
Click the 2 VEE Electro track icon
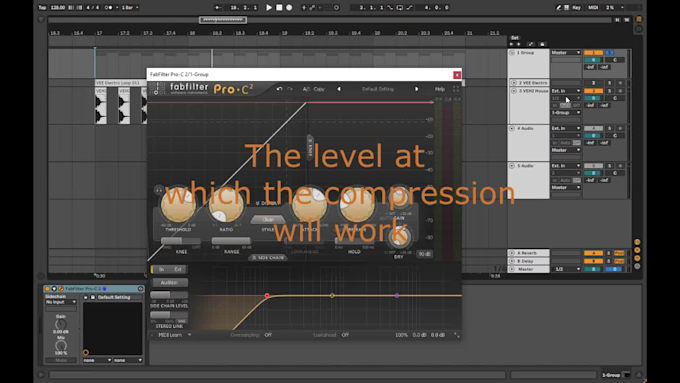513,82
